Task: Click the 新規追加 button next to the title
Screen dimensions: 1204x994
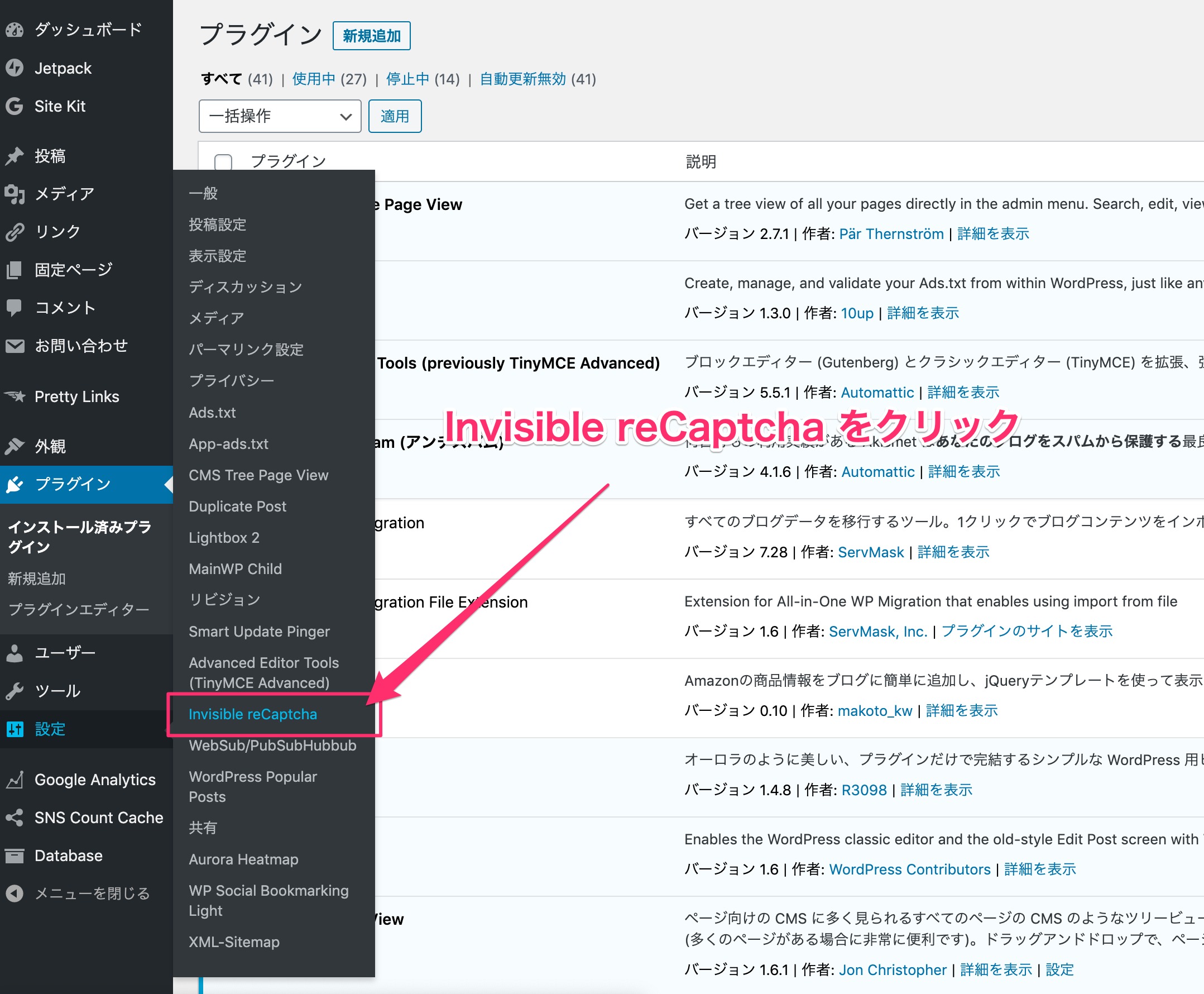Action: tap(371, 36)
